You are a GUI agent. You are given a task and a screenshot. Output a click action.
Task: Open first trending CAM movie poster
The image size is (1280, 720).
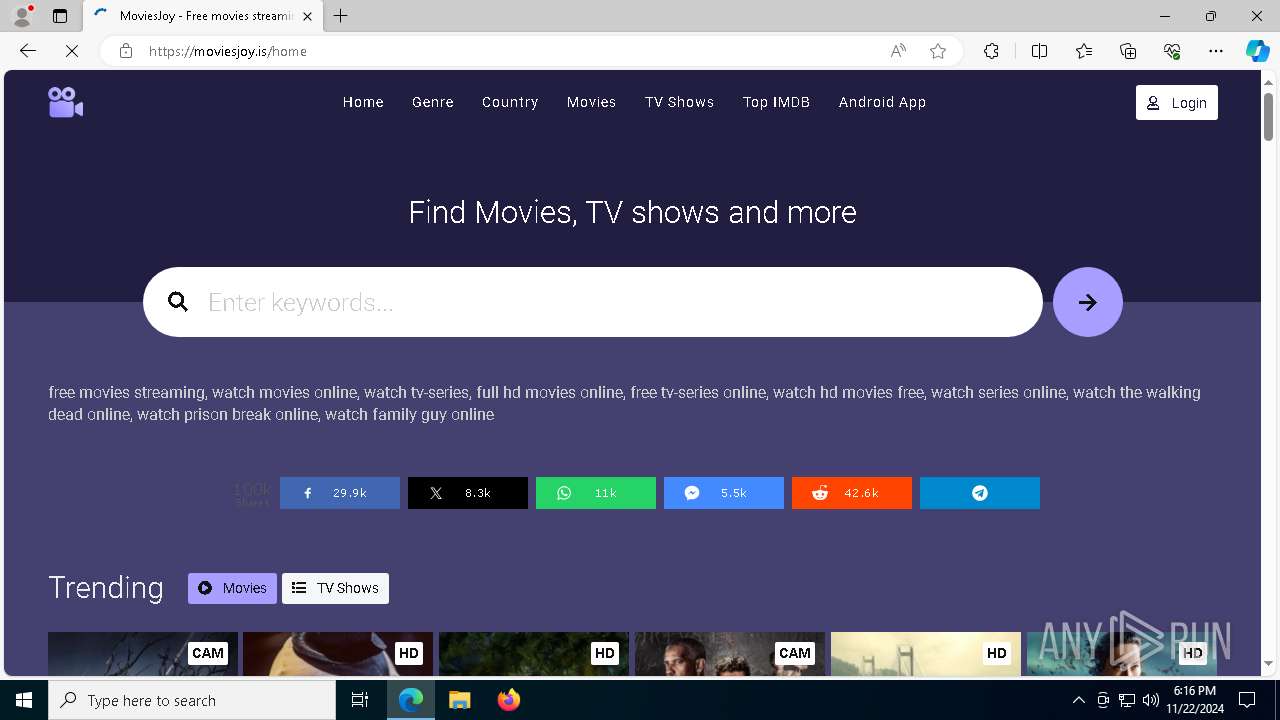click(143, 654)
